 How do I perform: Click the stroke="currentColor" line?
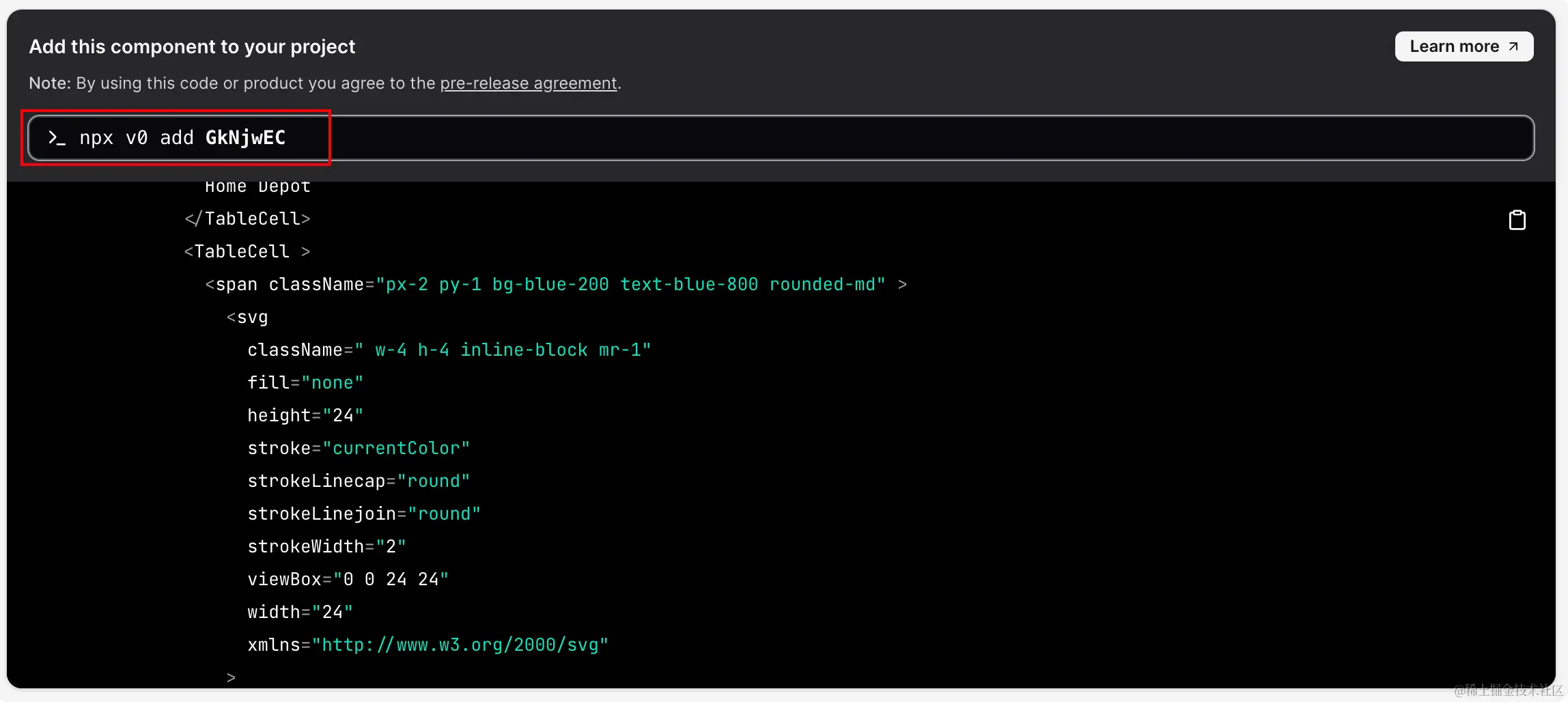[x=358, y=448]
